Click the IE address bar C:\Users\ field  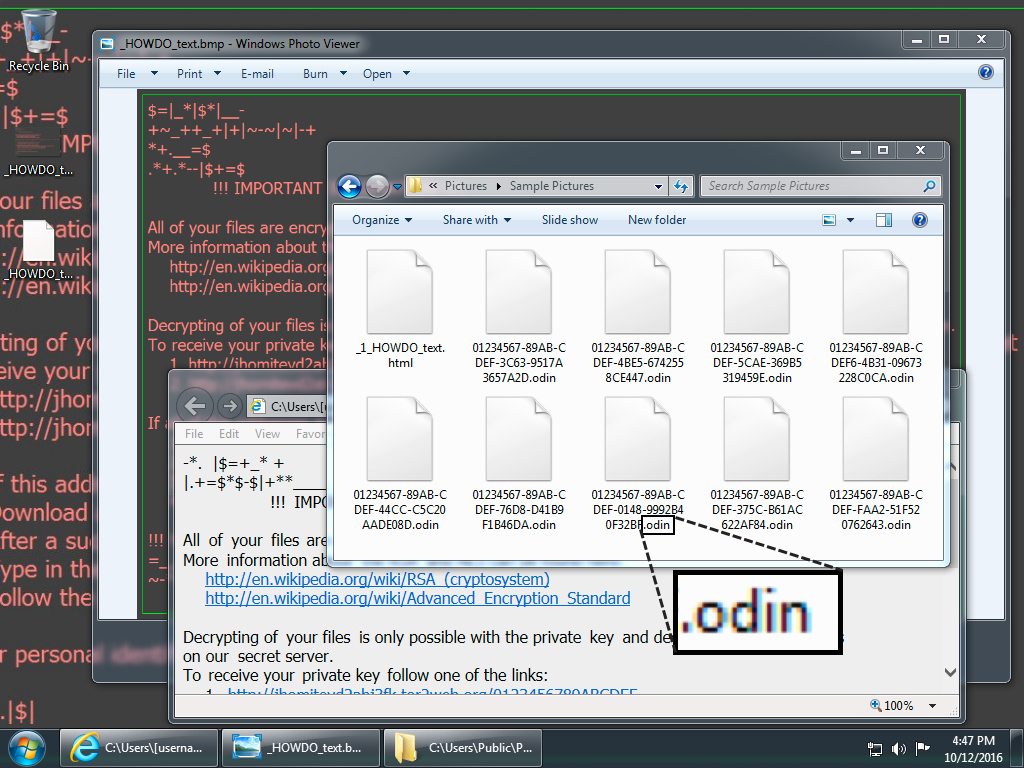click(x=287, y=406)
